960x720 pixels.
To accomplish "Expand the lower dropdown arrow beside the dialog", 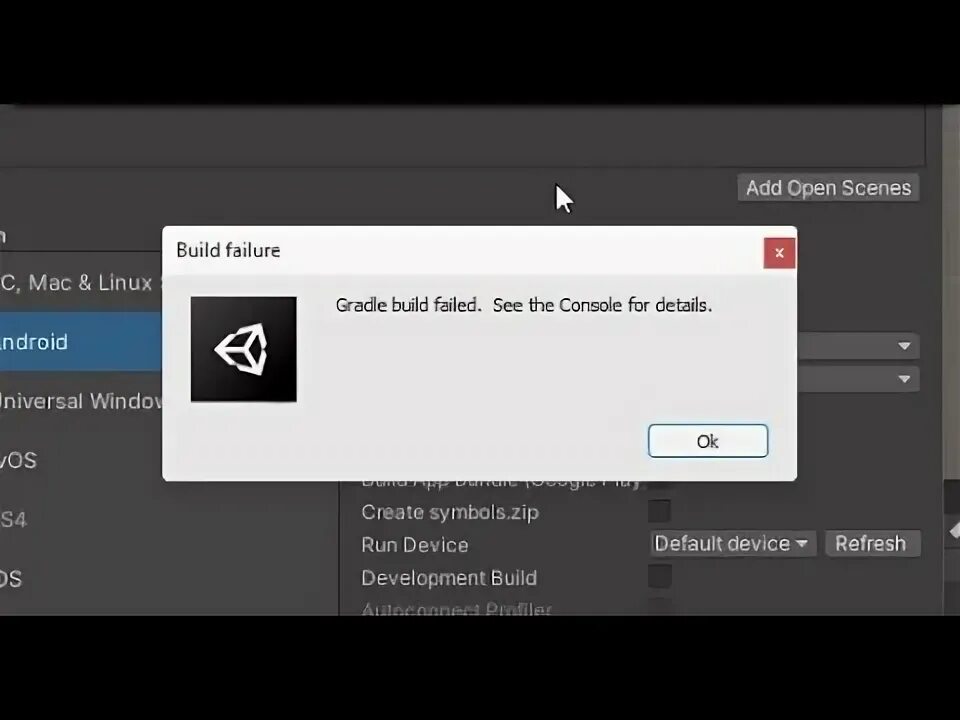I will [x=904, y=379].
